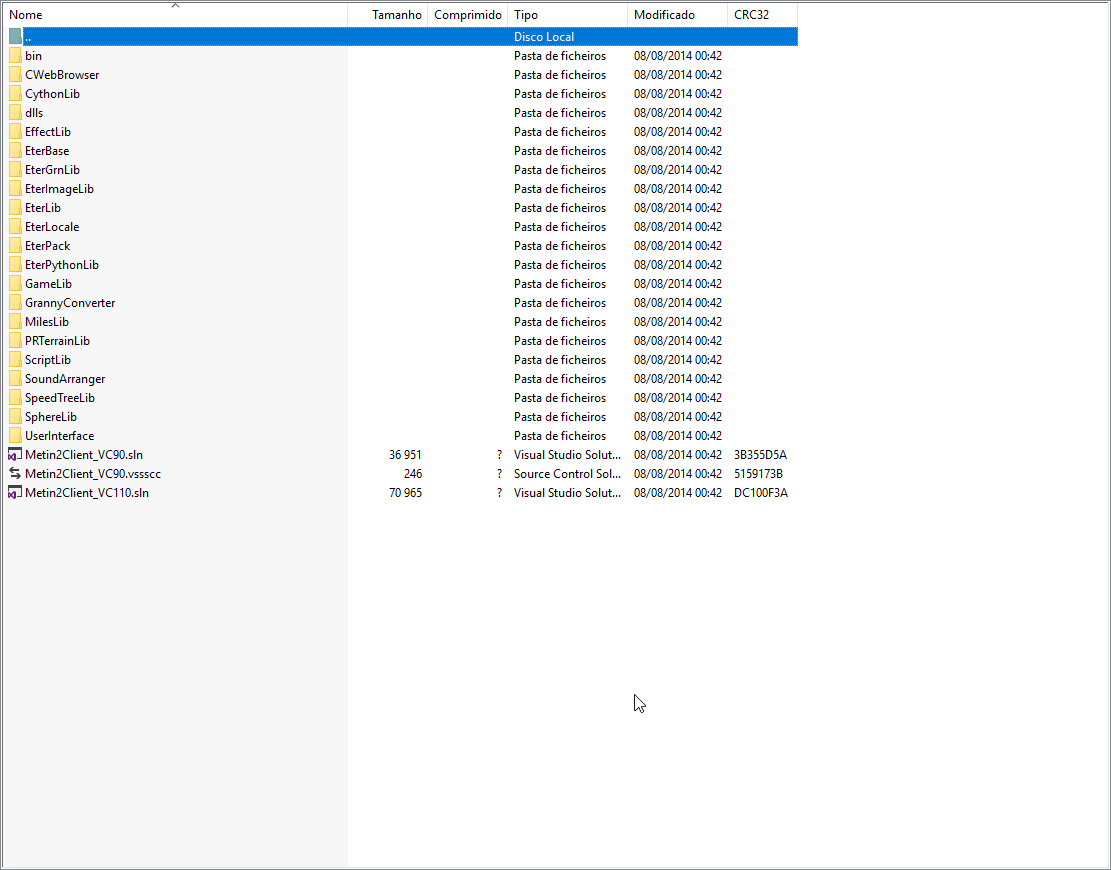The height and width of the screenshot is (870, 1111).
Task: Select the GameLib folder name
Action: pos(48,284)
